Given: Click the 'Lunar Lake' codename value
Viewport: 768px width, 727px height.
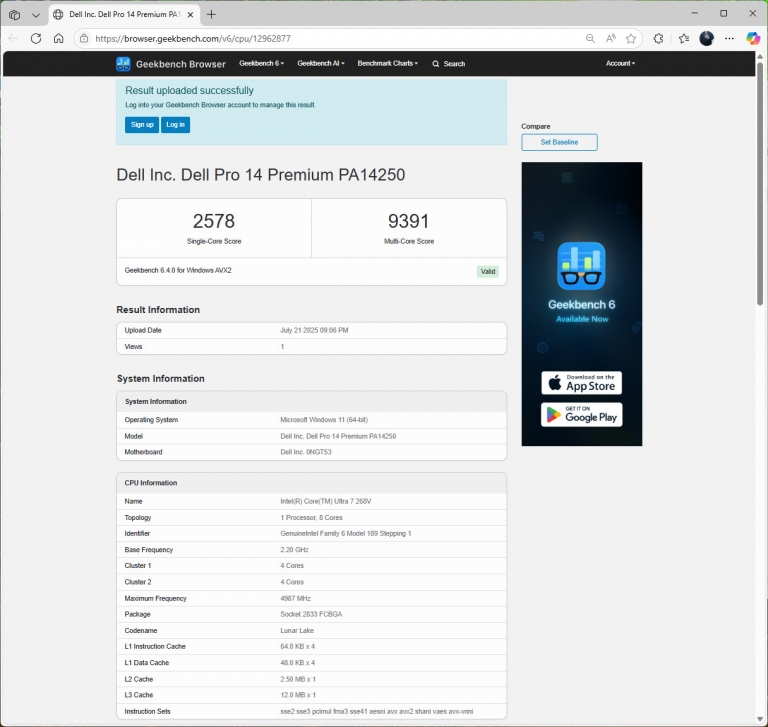Looking at the screenshot, I should click(x=297, y=631).
